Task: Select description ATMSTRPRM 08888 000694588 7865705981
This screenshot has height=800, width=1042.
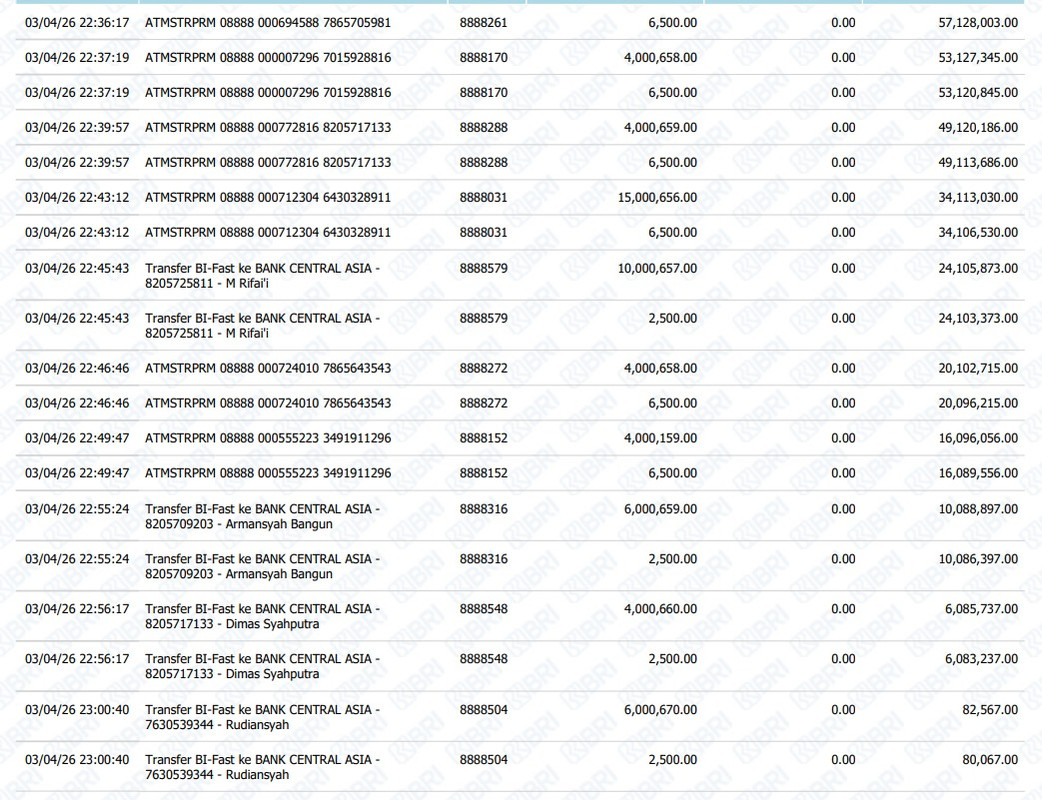Action: [x=268, y=23]
